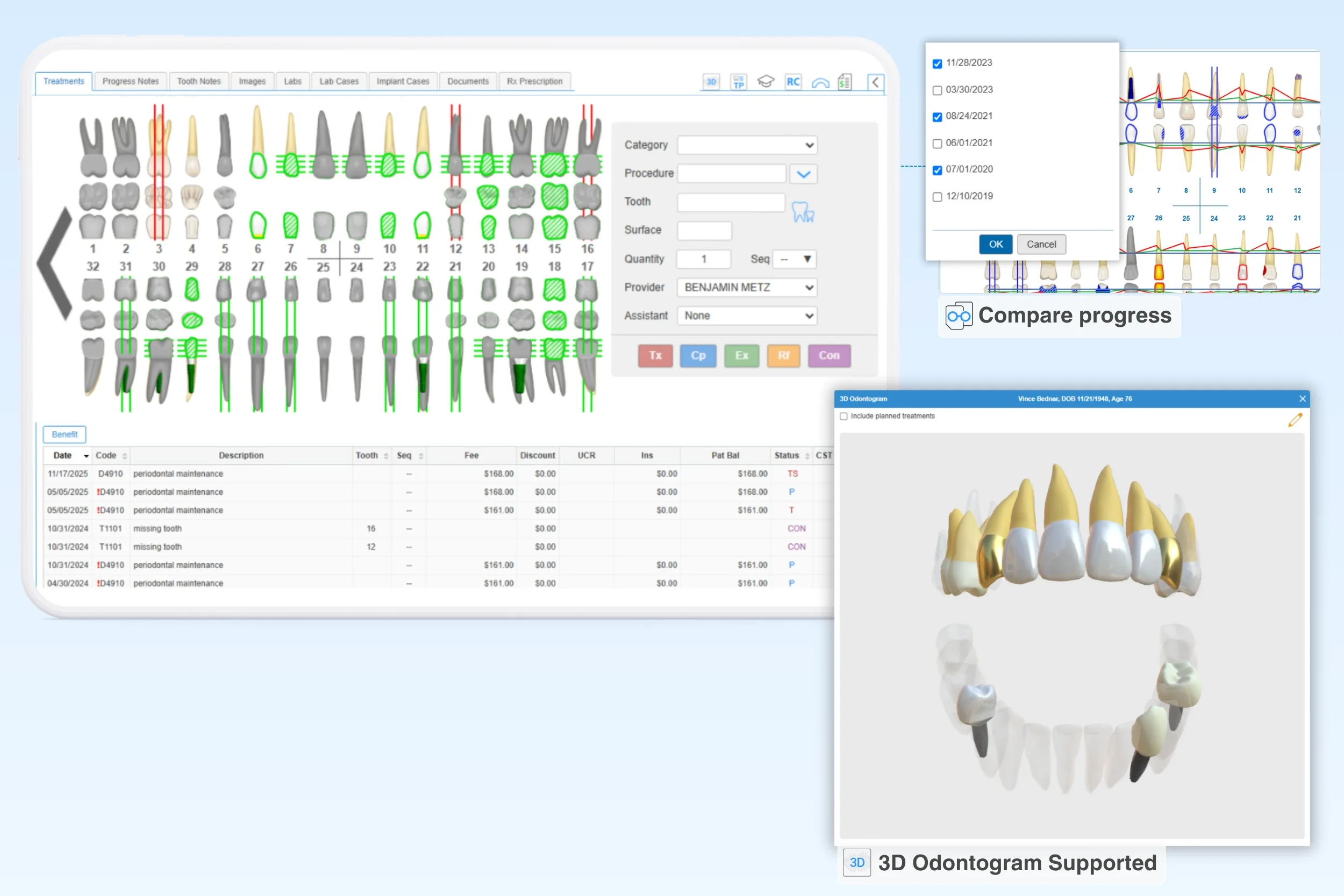
Task: Click the RC toolbar icon
Action: coord(792,82)
